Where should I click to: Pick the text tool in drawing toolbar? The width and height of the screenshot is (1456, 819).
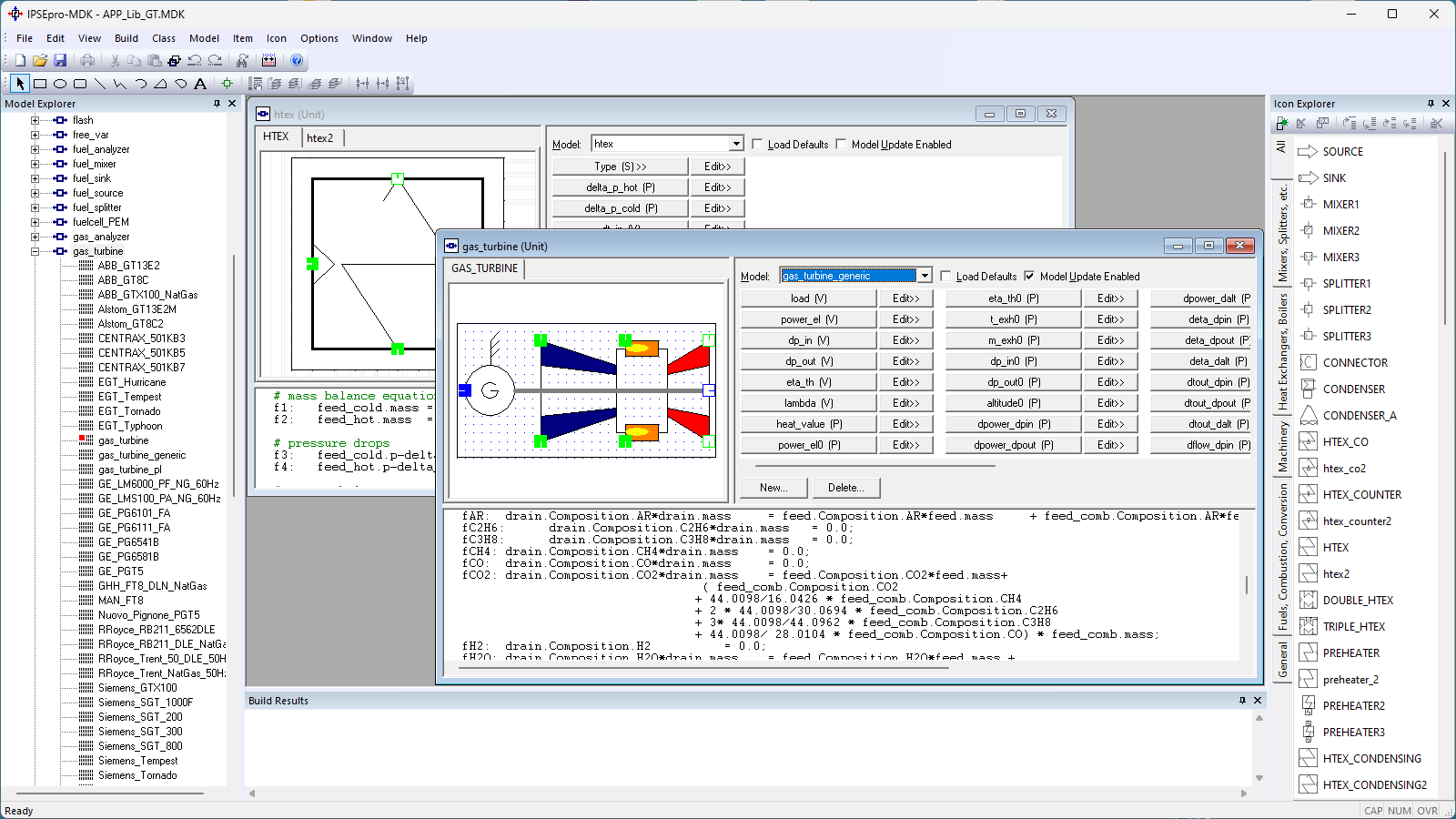(200, 84)
